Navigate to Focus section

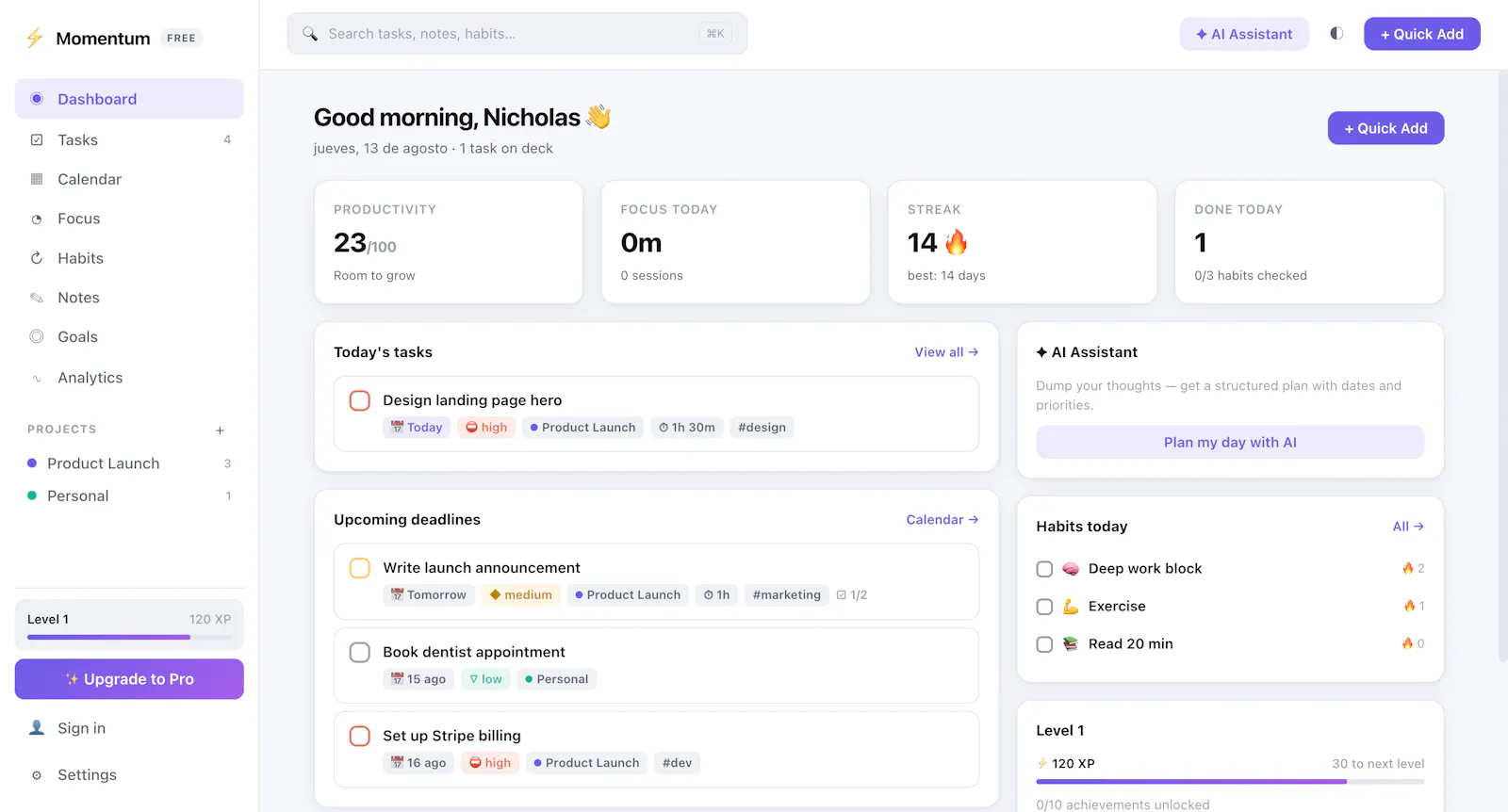point(129,219)
